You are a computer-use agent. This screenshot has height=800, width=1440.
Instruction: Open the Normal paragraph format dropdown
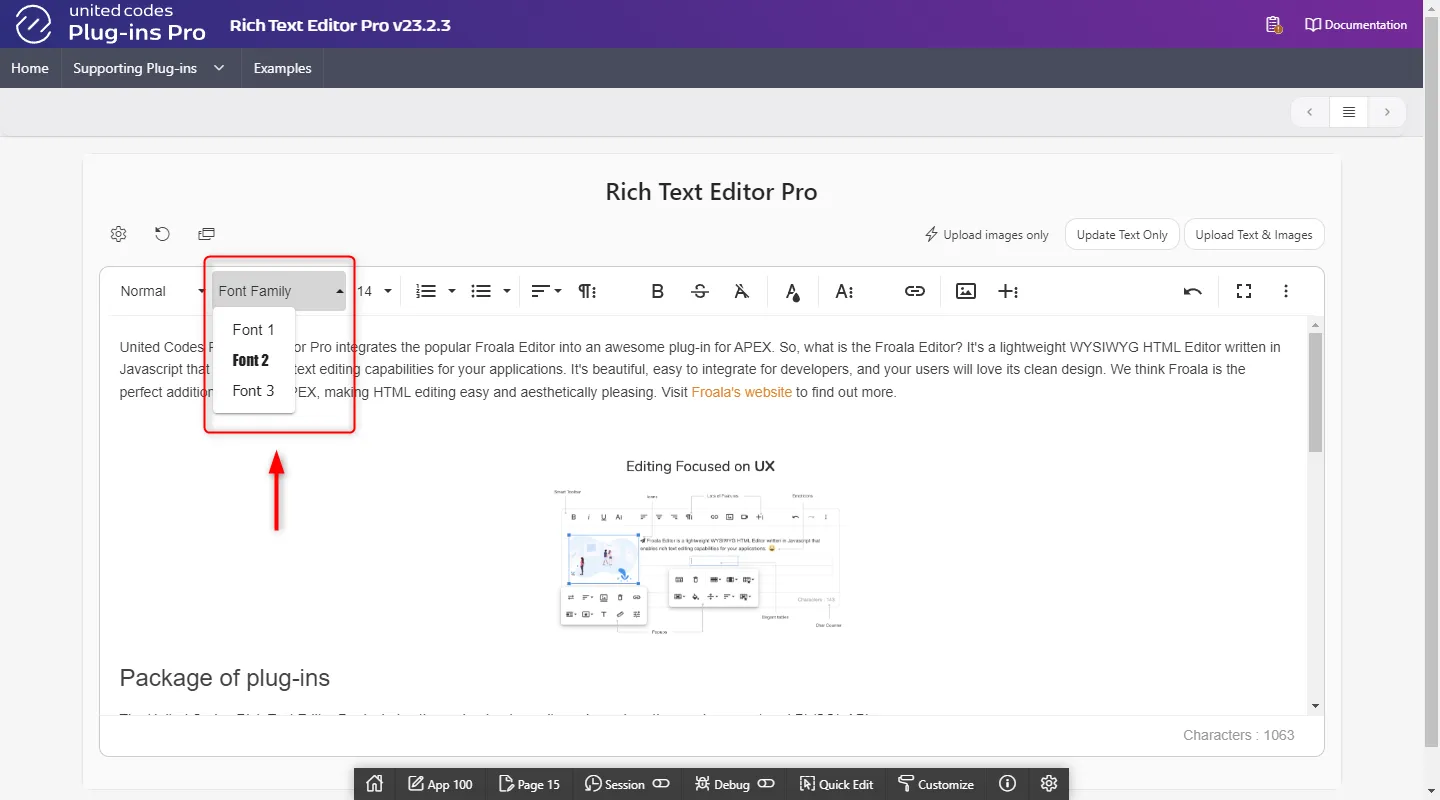coord(160,291)
